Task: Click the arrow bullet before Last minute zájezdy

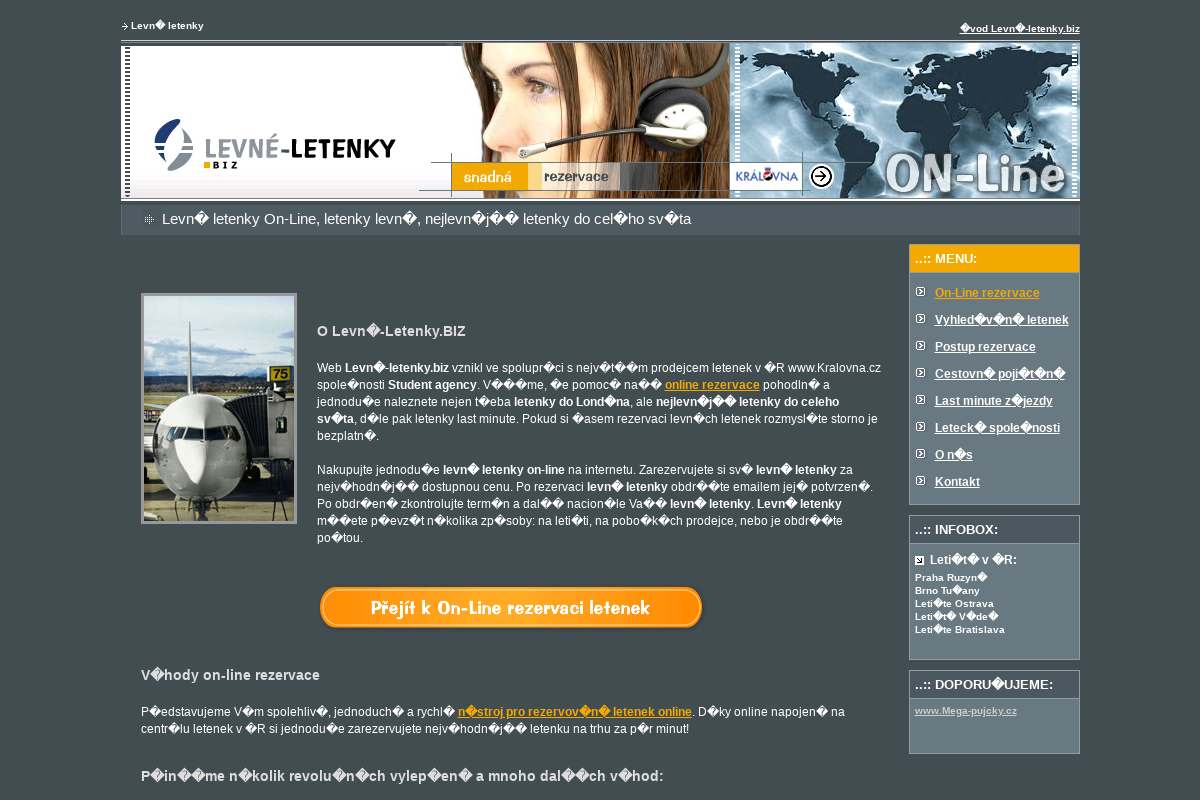Action: click(921, 400)
